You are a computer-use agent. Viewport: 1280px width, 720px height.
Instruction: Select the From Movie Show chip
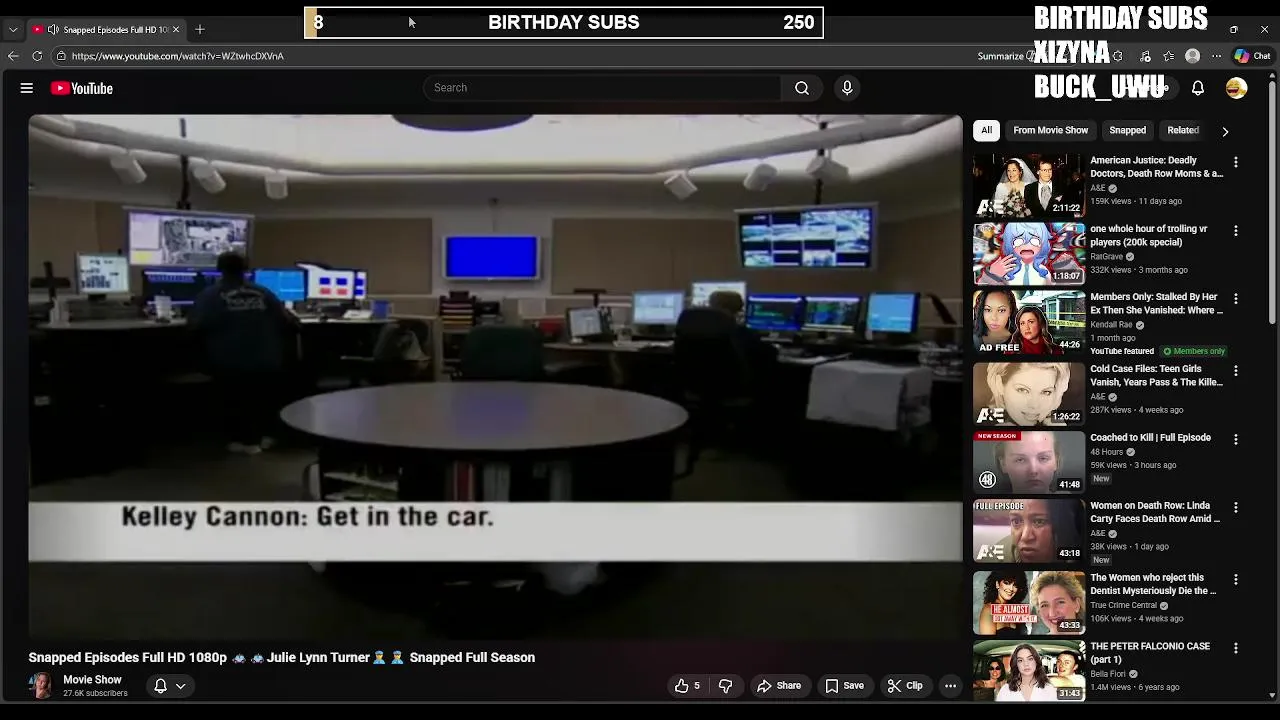point(1050,130)
